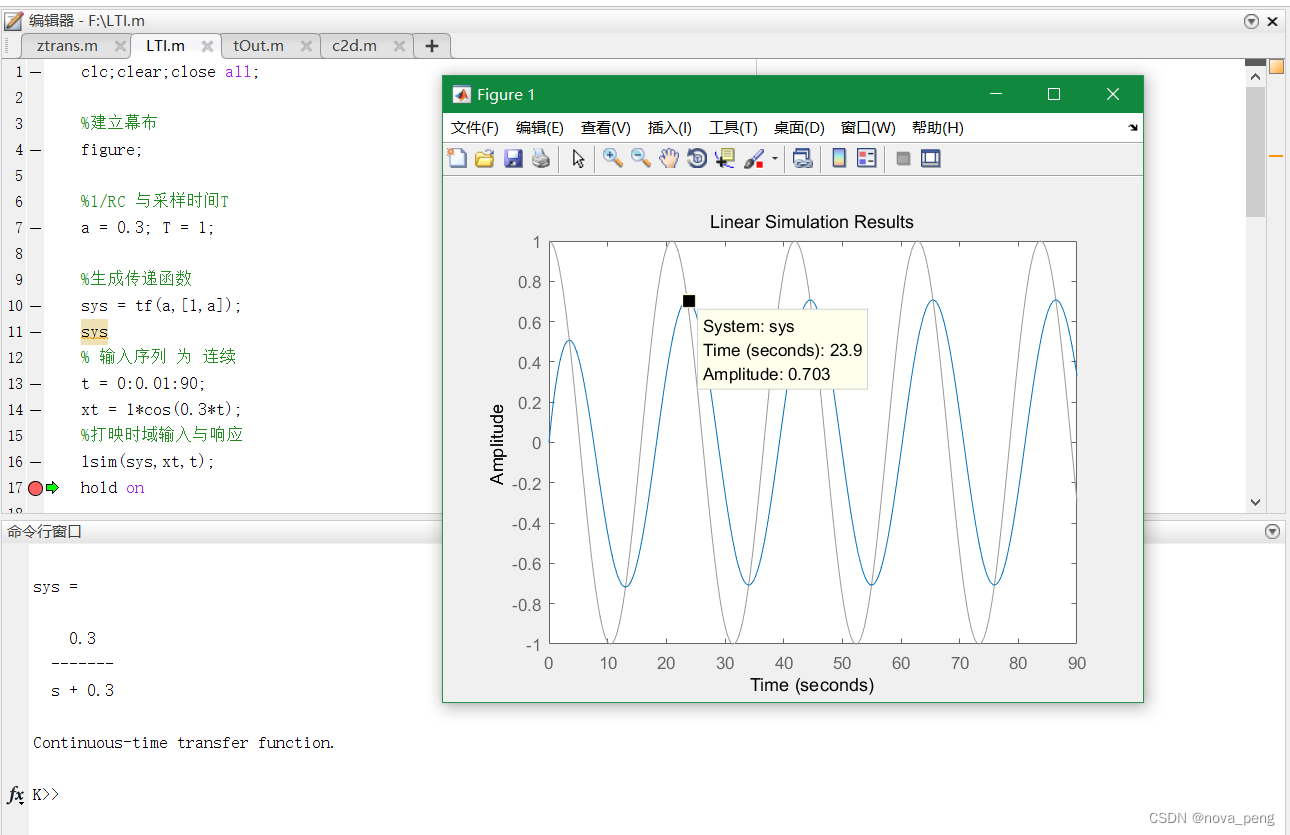The image size is (1290, 835).
Task: Click the dock figure arrow in menu bar
Action: click(x=1133, y=128)
